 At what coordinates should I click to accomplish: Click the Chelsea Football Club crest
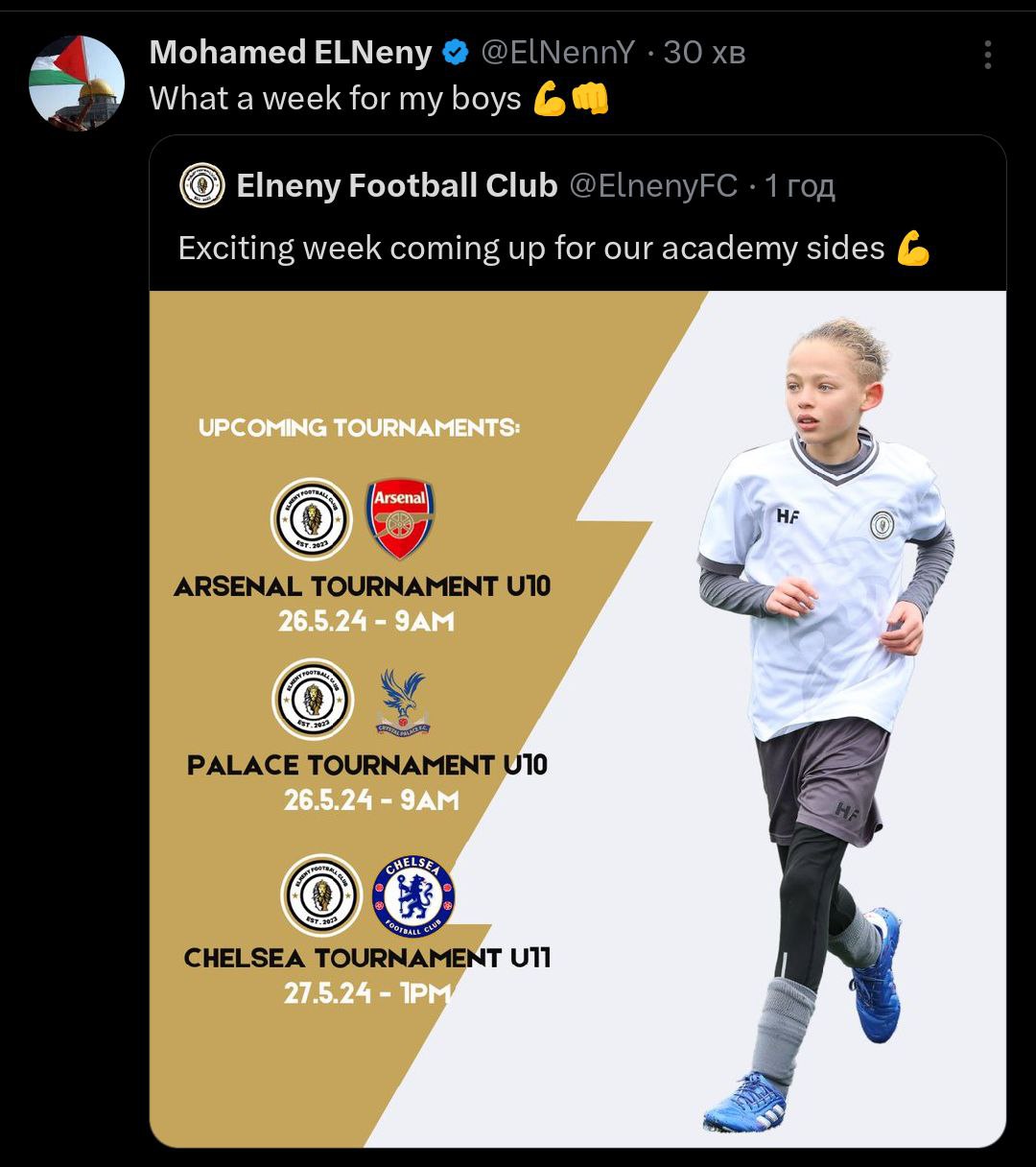[x=412, y=896]
